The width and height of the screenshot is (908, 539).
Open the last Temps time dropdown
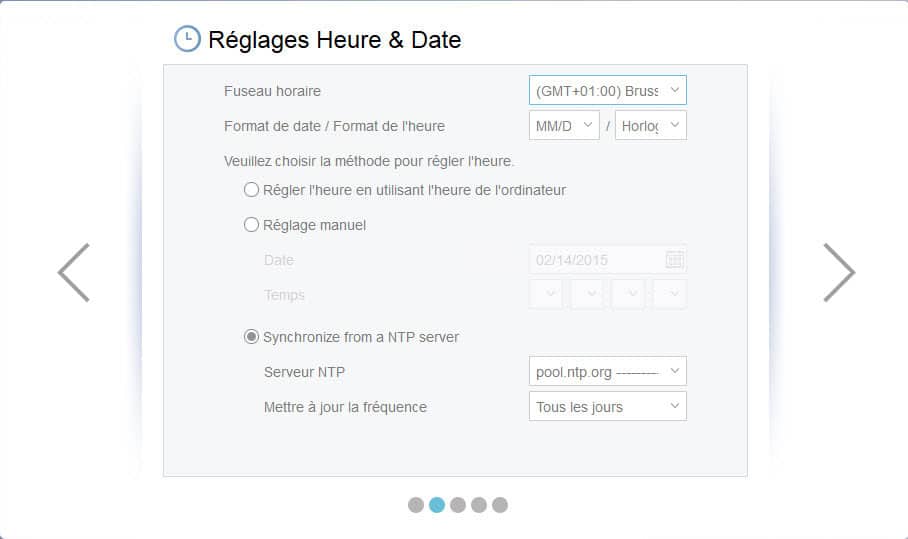(670, 294)
